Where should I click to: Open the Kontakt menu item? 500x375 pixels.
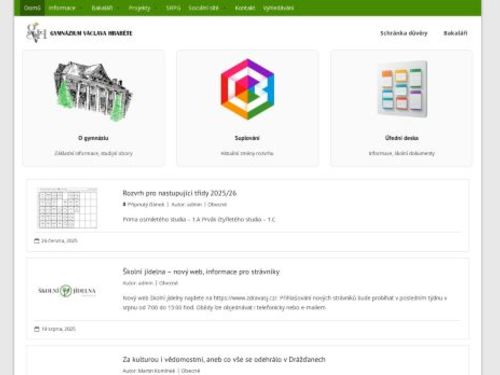245,8
